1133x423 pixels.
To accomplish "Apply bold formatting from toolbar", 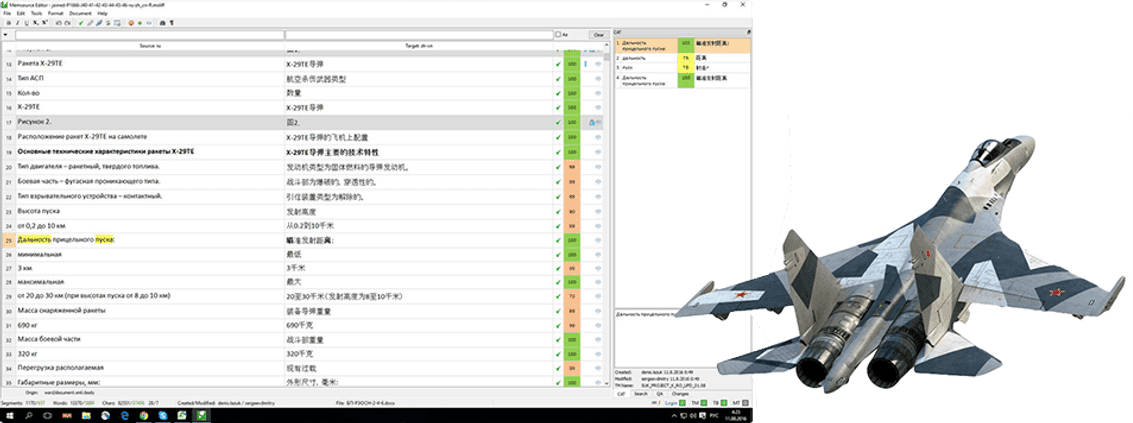I will click(8, 22).
